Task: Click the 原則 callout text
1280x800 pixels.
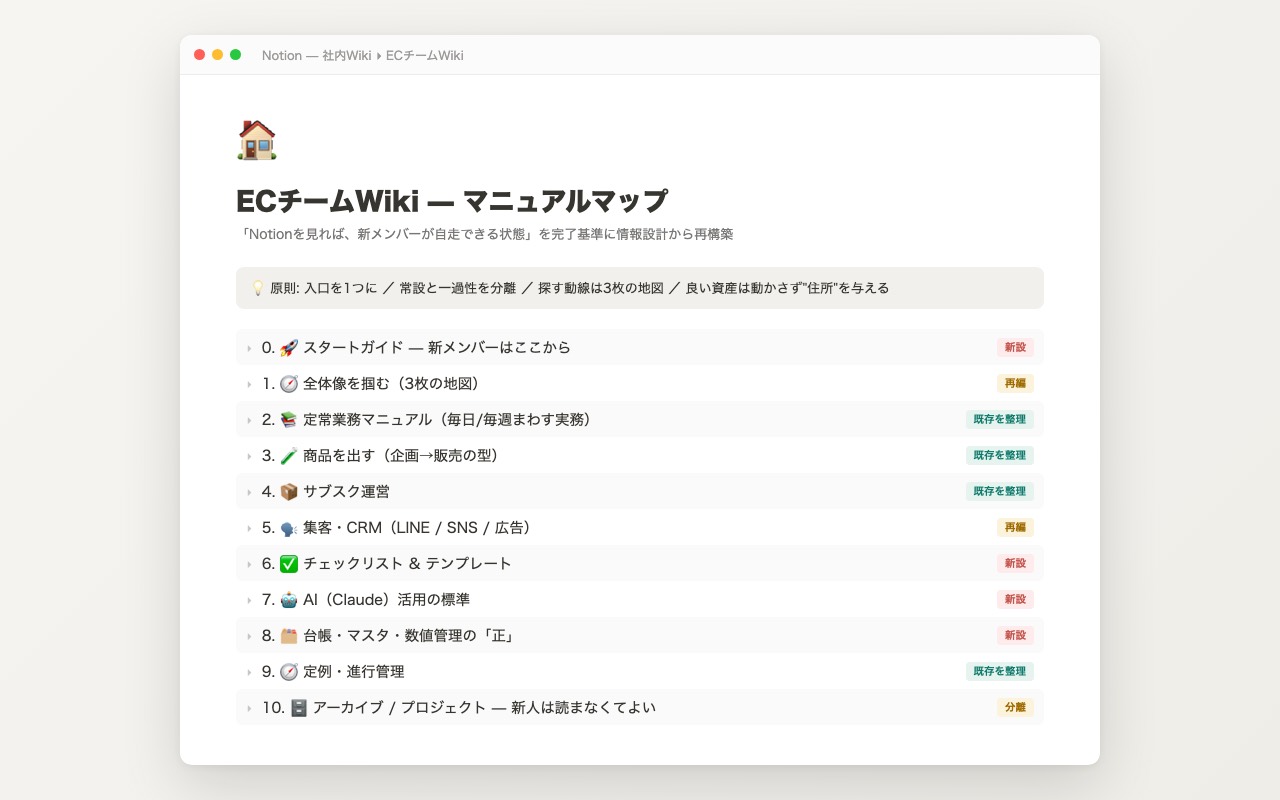Action: (579, 288)
